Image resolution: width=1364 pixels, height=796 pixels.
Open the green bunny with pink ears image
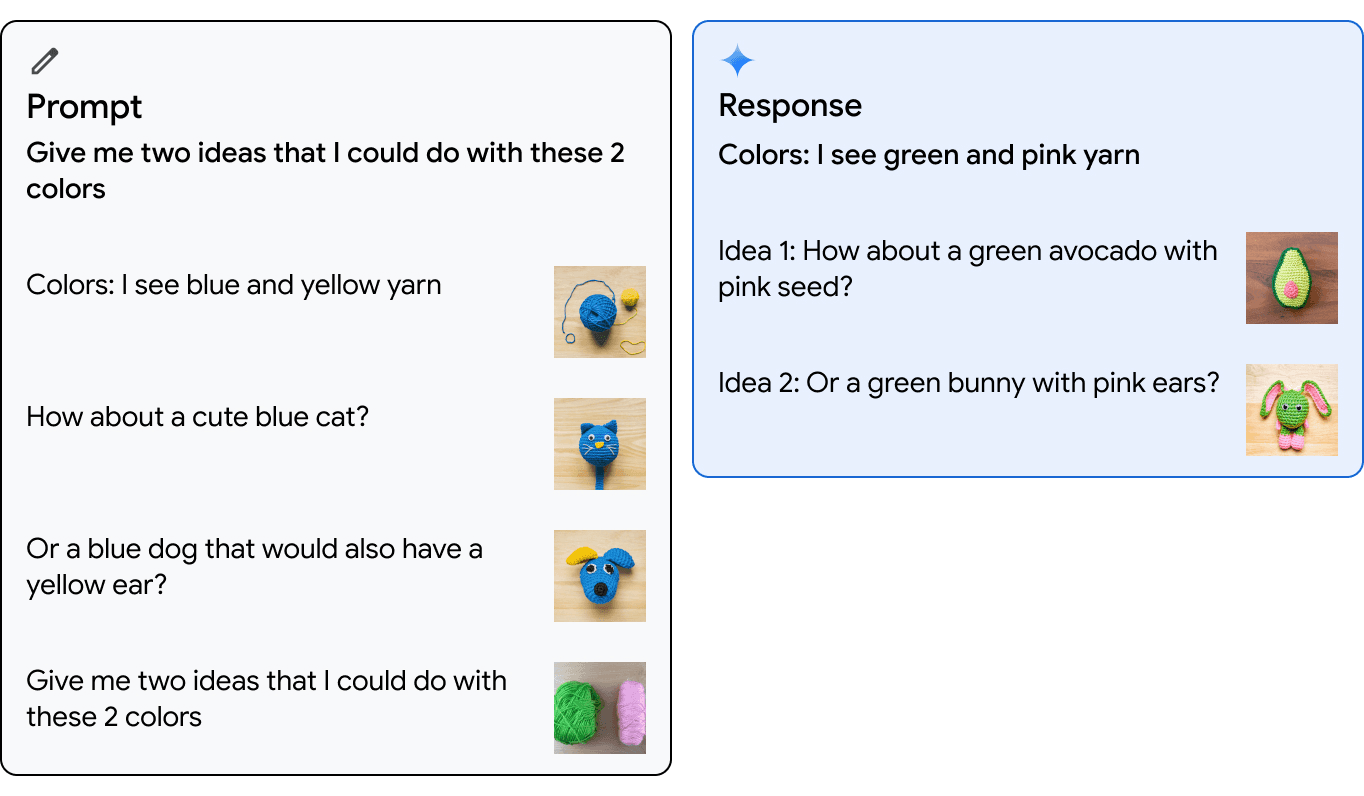coord(1291,410)
